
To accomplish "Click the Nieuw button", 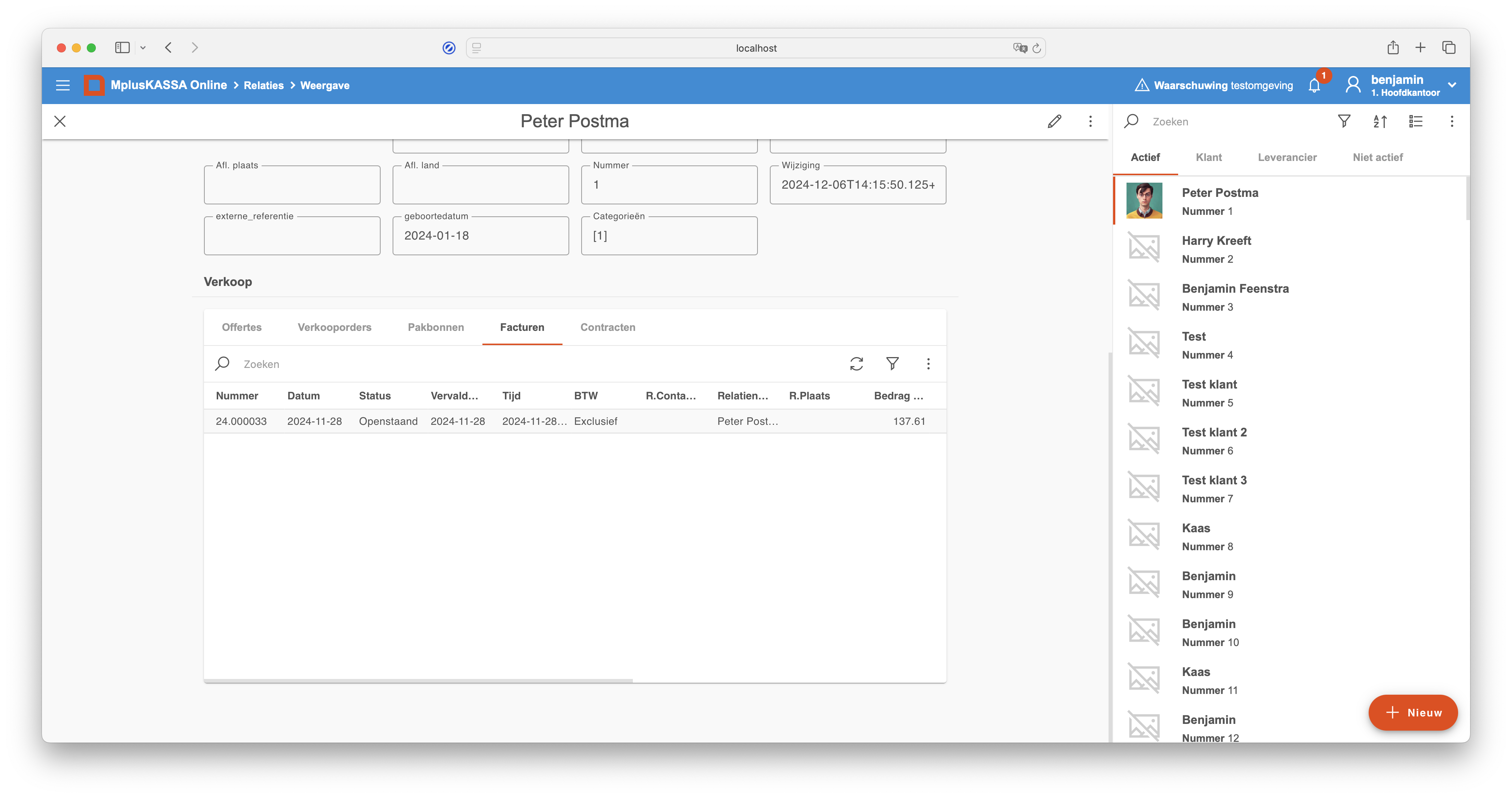I will 1414,713.
